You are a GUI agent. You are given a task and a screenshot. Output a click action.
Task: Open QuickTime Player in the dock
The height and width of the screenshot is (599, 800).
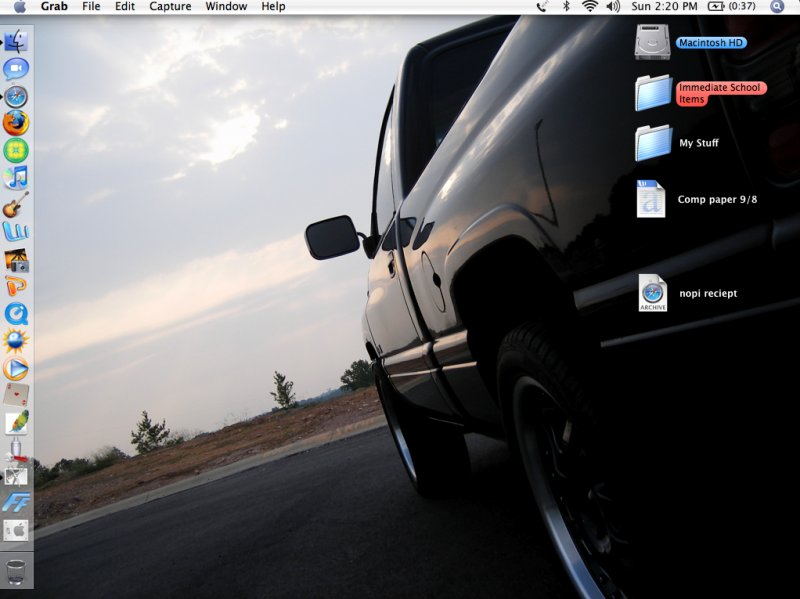point(16,314)
